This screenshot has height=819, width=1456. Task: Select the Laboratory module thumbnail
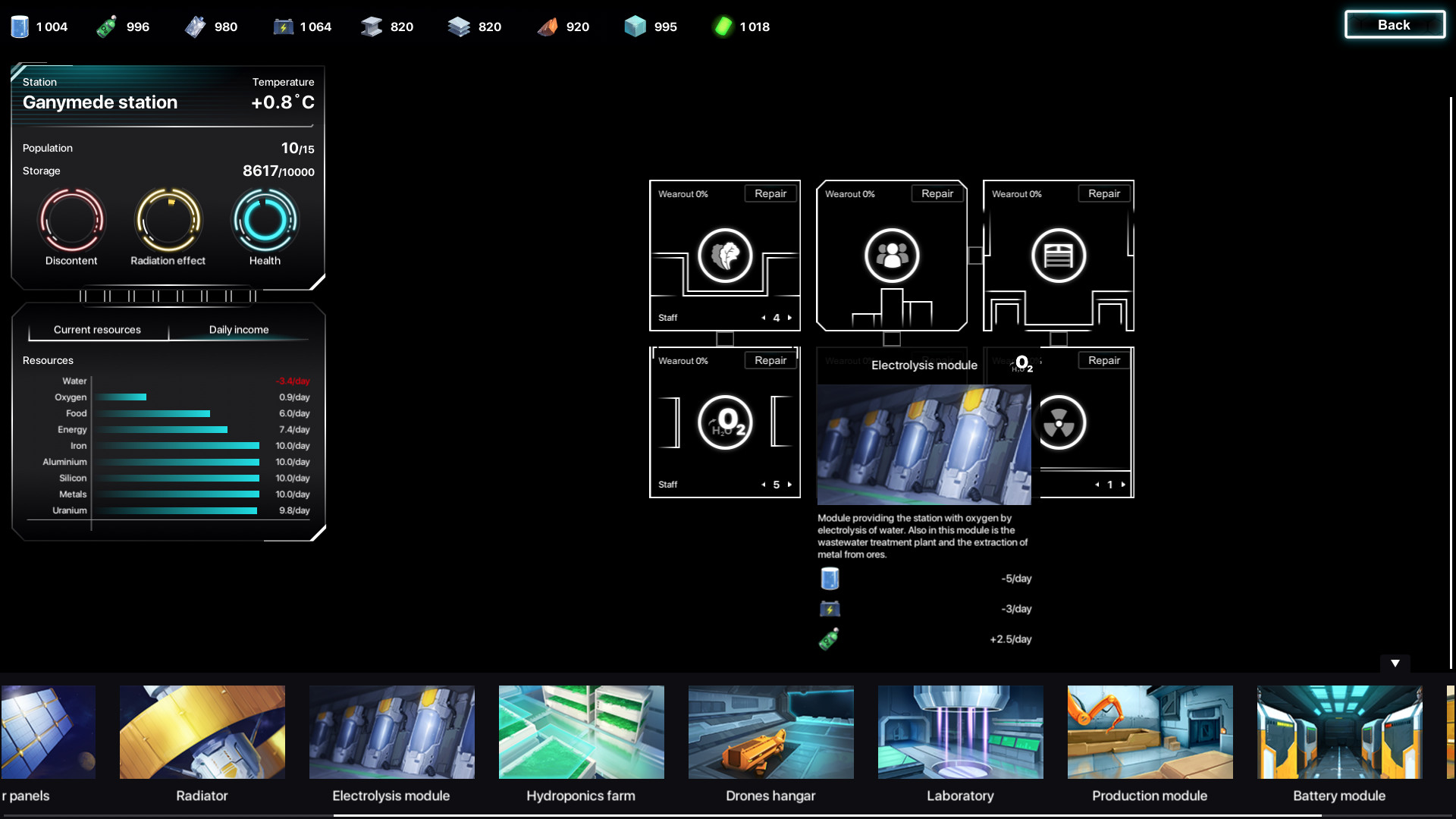[960, 732]
